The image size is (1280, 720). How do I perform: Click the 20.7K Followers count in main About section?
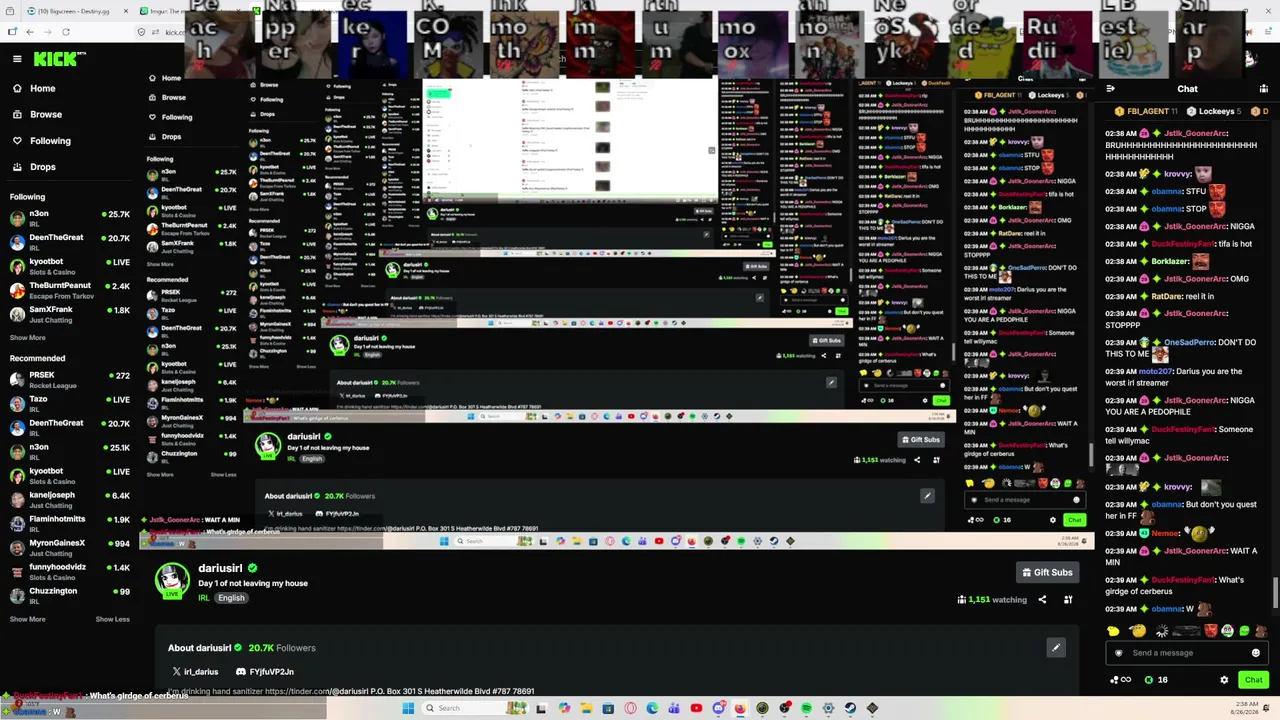tap(282, 648)
